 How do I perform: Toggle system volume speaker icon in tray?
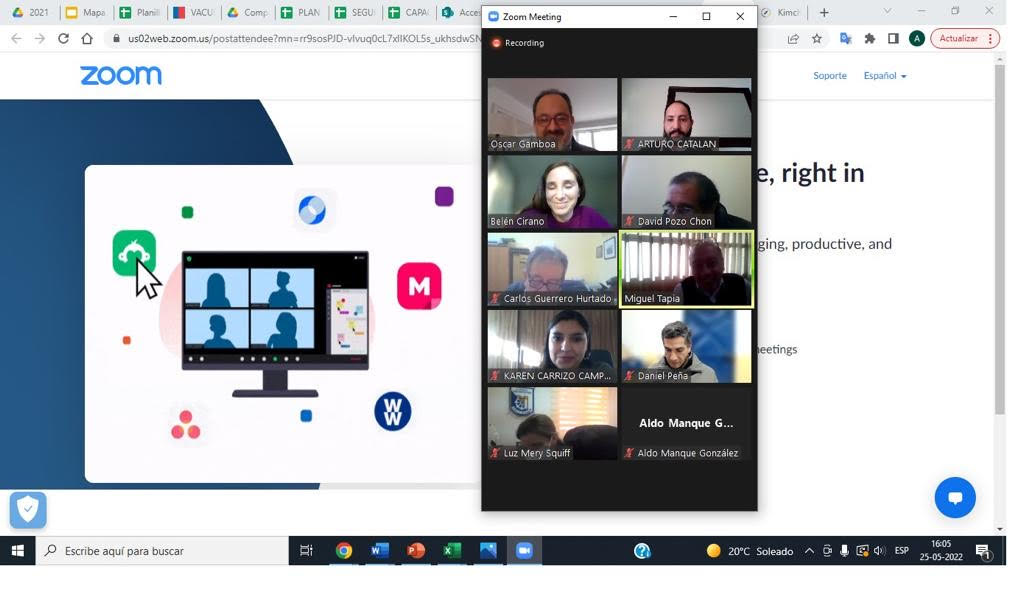click(x=879, y=551)
